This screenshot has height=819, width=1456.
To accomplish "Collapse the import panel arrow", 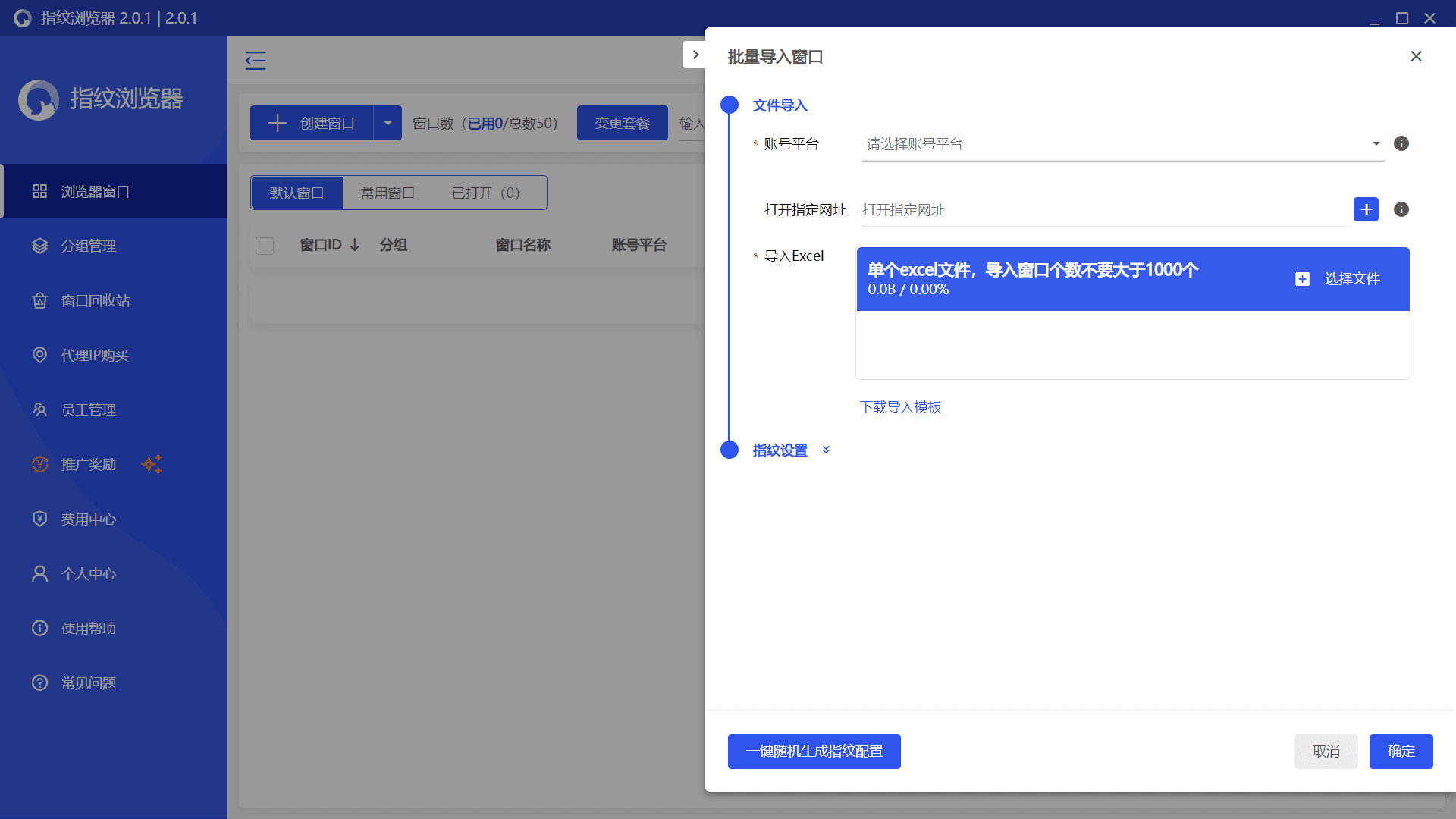I will click(695, 55).
